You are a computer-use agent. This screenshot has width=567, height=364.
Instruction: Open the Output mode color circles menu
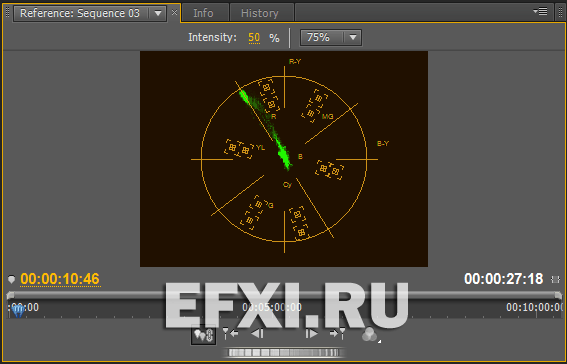370,335
